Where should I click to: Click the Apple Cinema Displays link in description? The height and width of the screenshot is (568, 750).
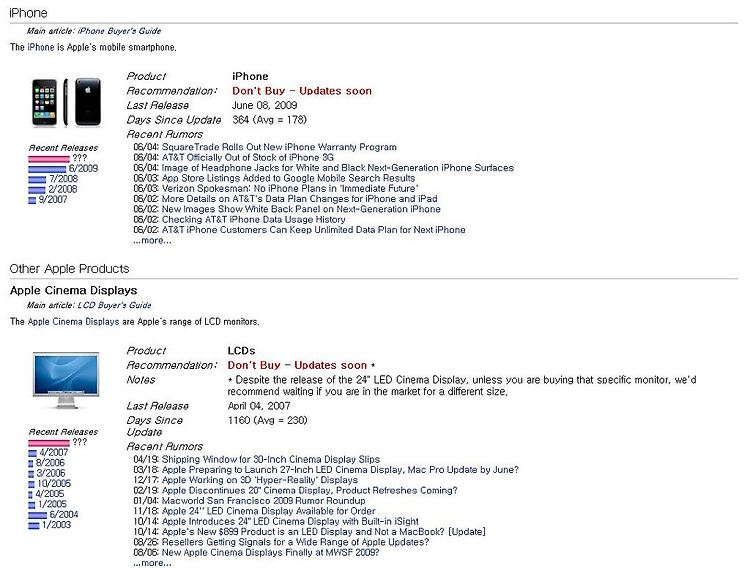73,322
